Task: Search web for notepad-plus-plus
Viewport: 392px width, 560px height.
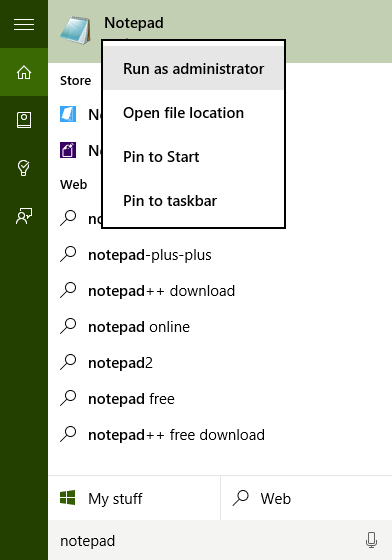Action: click(220, 255)
